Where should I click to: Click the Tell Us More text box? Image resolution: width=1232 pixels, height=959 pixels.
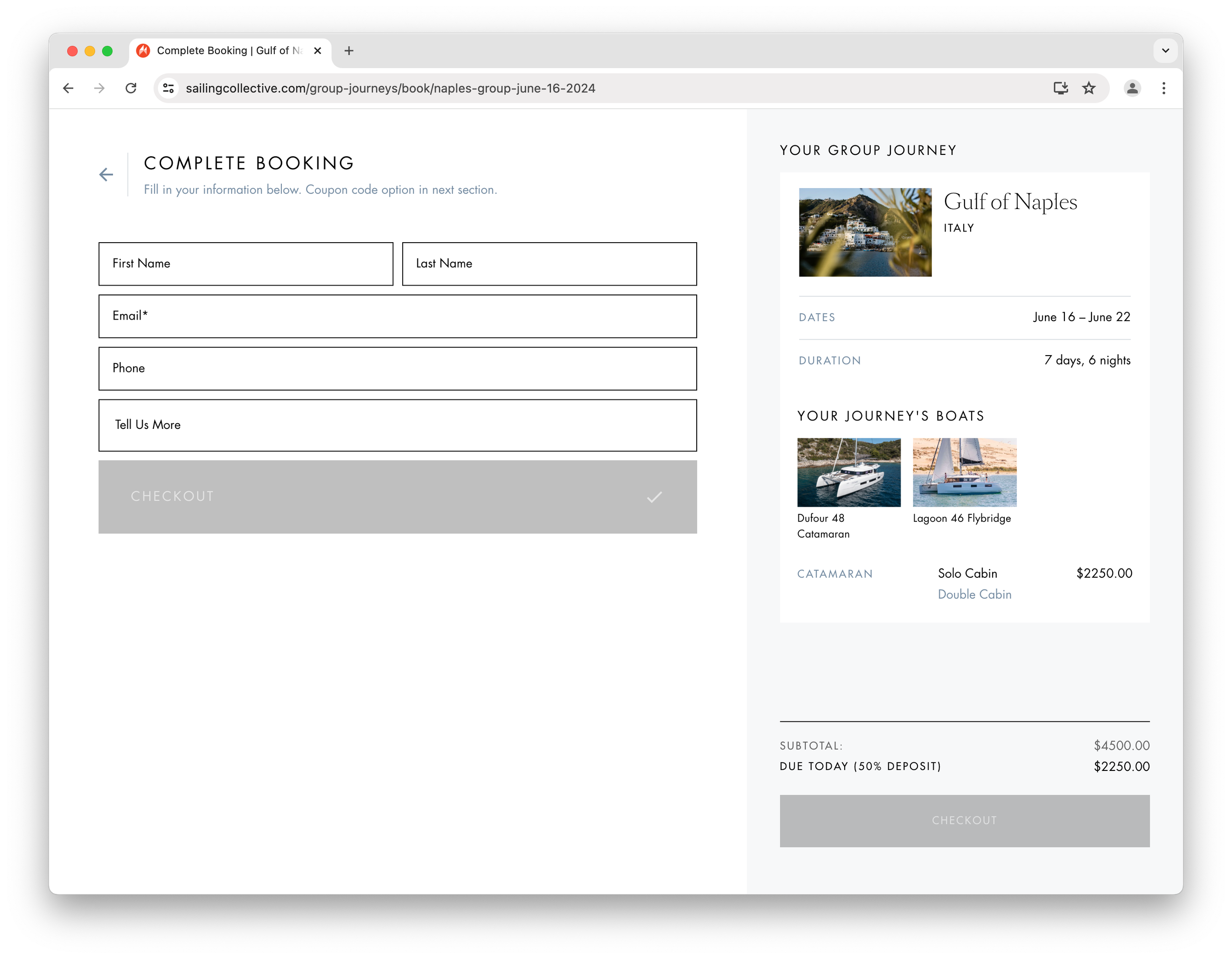coord(397,425)
